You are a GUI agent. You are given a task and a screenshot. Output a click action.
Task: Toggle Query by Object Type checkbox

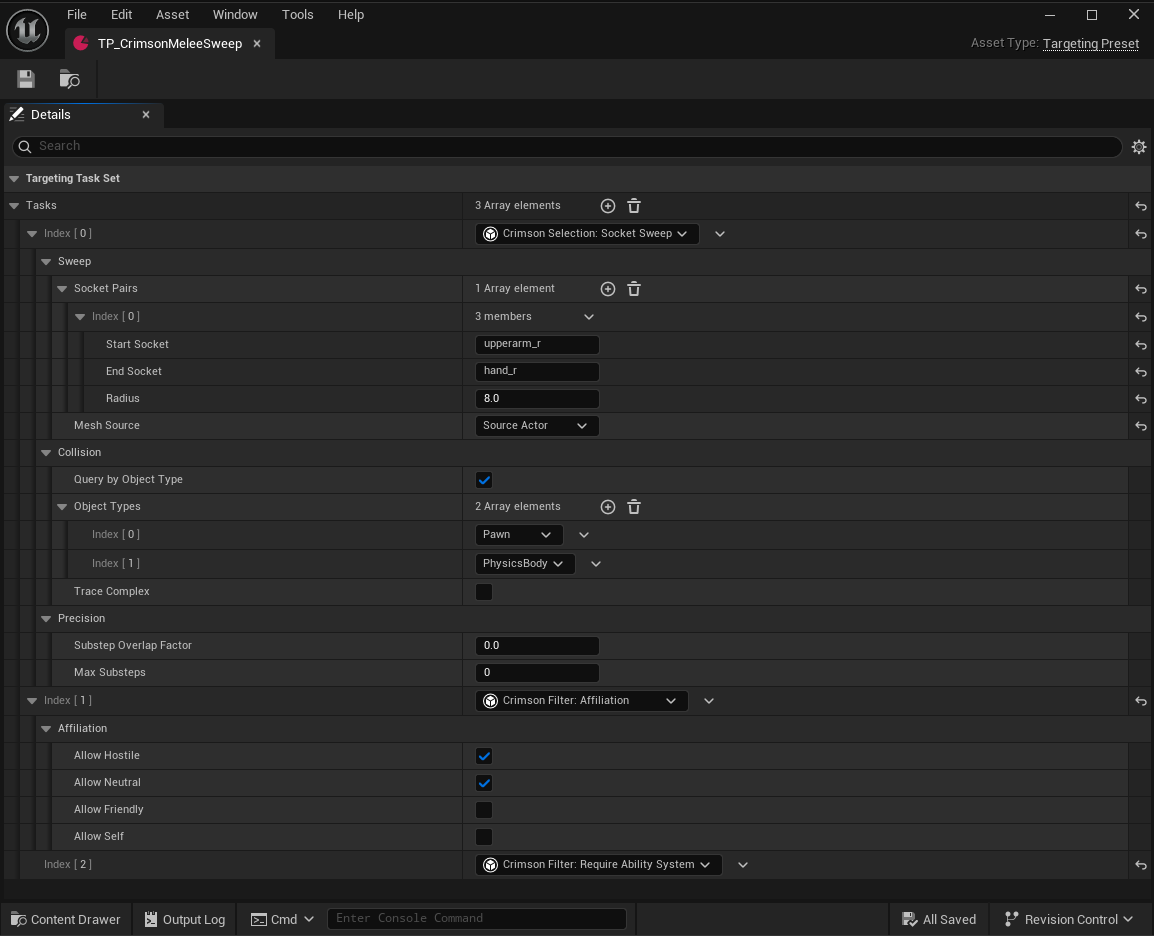click(x=484, y=480)
